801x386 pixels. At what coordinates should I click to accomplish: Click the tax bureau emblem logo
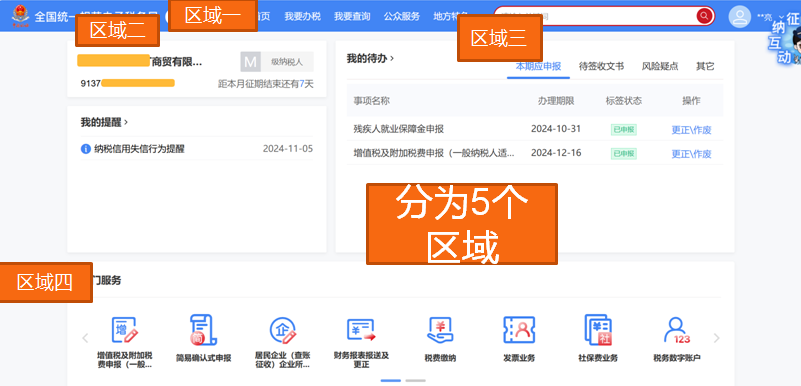(20, 15)
